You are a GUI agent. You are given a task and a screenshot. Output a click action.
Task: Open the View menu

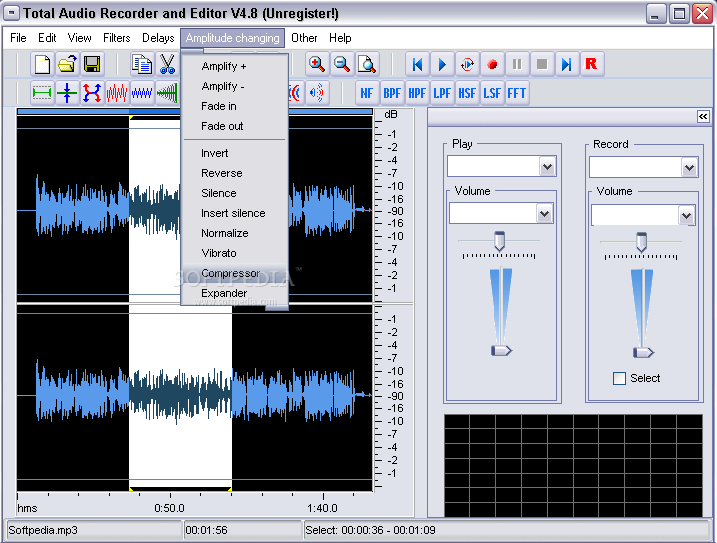[80, 38]
